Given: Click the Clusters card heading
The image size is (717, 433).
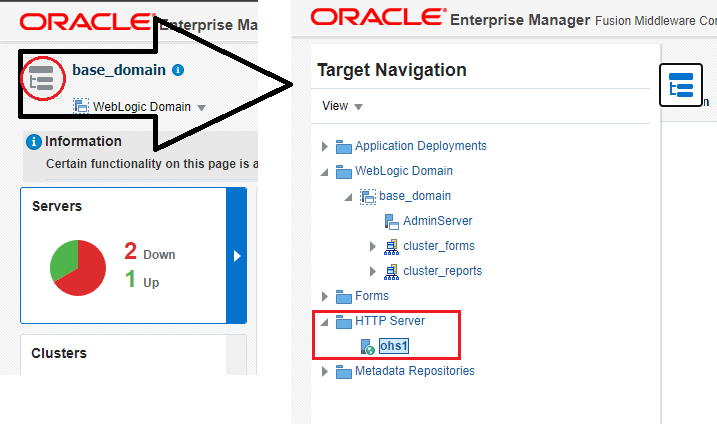Looking at the screenshot, I should (x=59, y=353).
